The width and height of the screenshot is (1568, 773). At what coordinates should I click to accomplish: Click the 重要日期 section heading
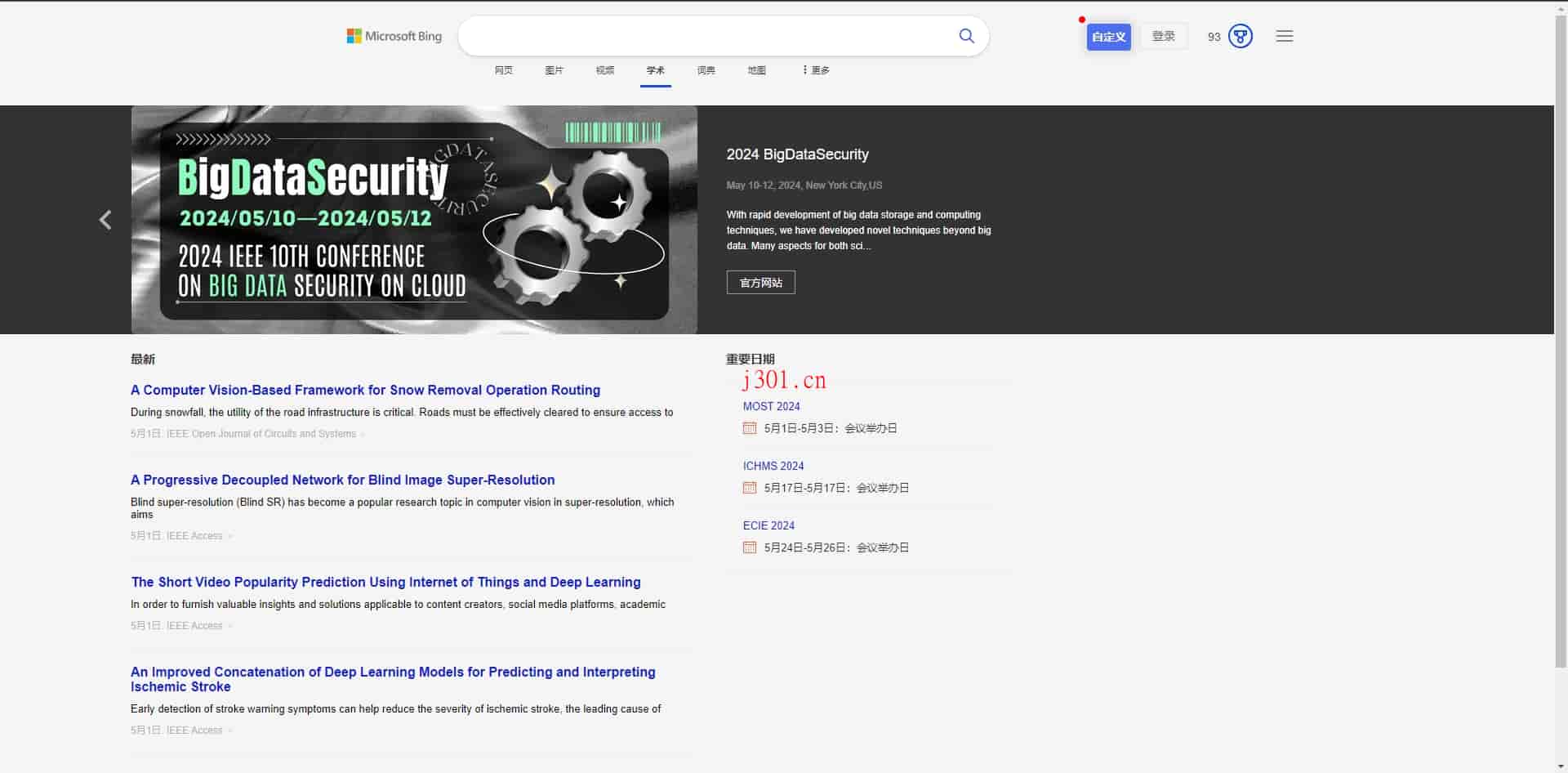(x=750, y=360)
